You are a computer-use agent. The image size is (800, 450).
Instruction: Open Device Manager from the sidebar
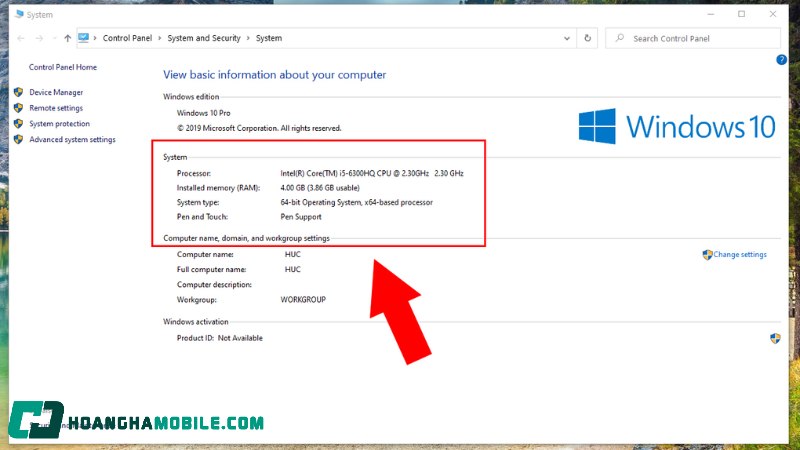tap(56, 92)
